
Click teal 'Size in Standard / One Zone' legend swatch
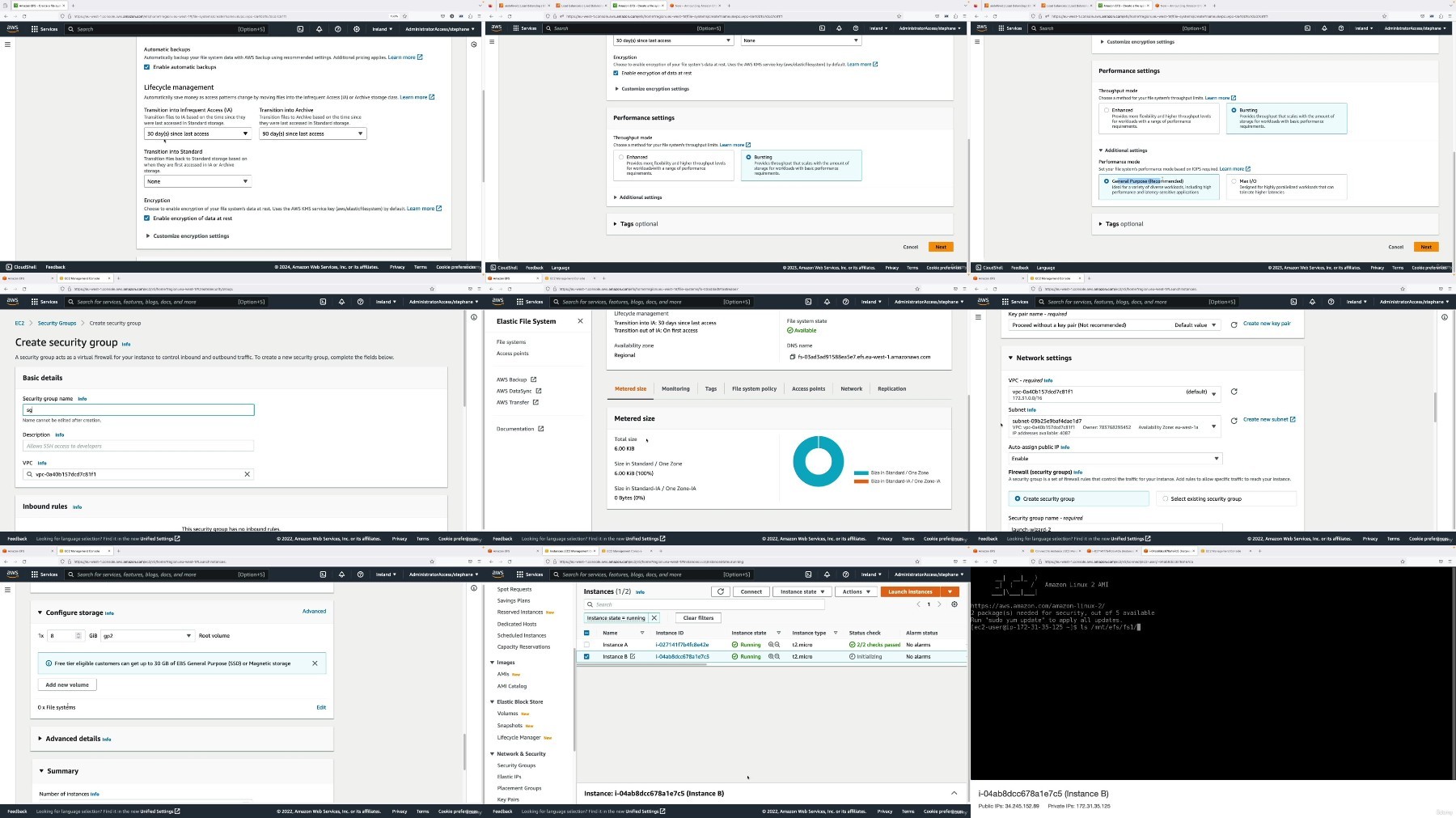click(x=861, y=473)
